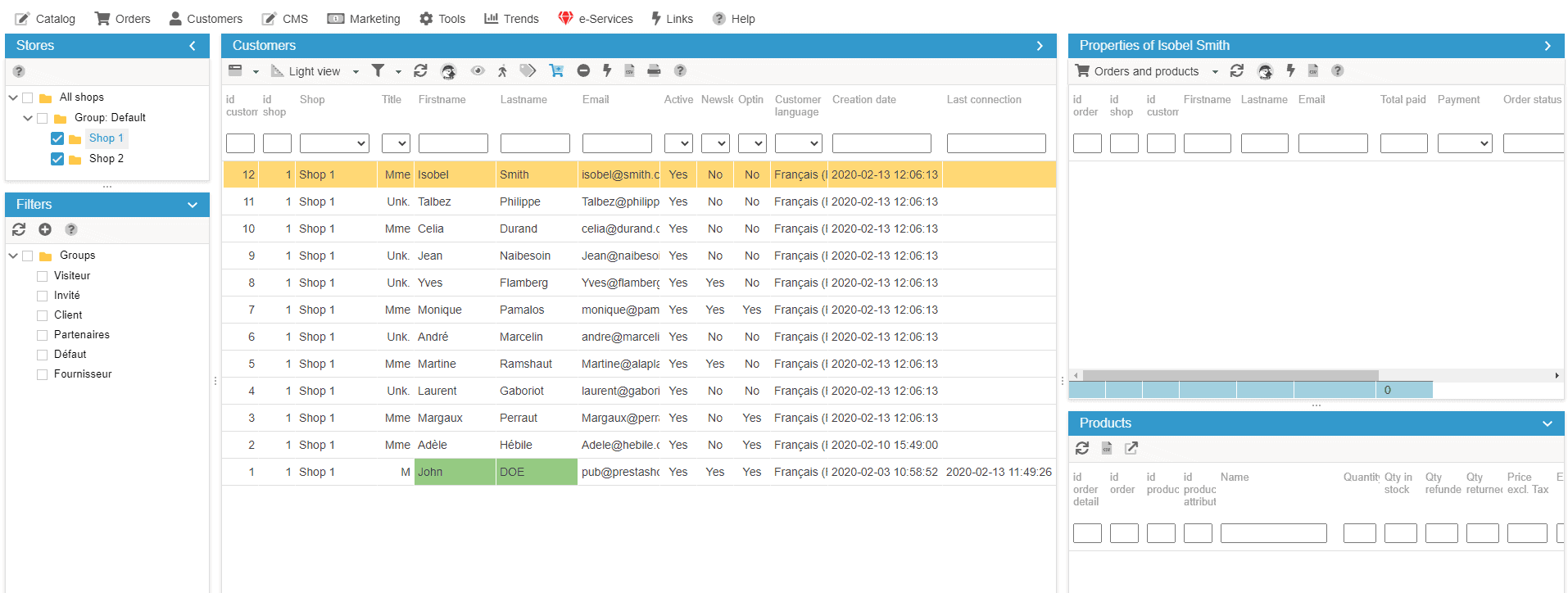Image resolution: width=1568 pixels, height=593 pixels.
Task: Click the tags icon in Customers toolbar
Action: click(528, 71)
